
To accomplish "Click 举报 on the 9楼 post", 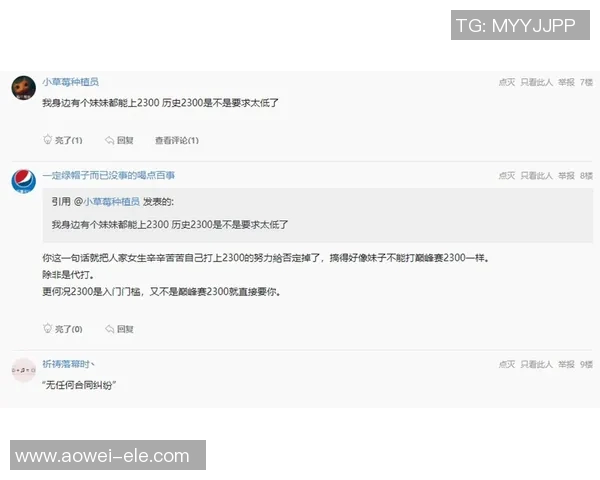I will tap(566, 364).
